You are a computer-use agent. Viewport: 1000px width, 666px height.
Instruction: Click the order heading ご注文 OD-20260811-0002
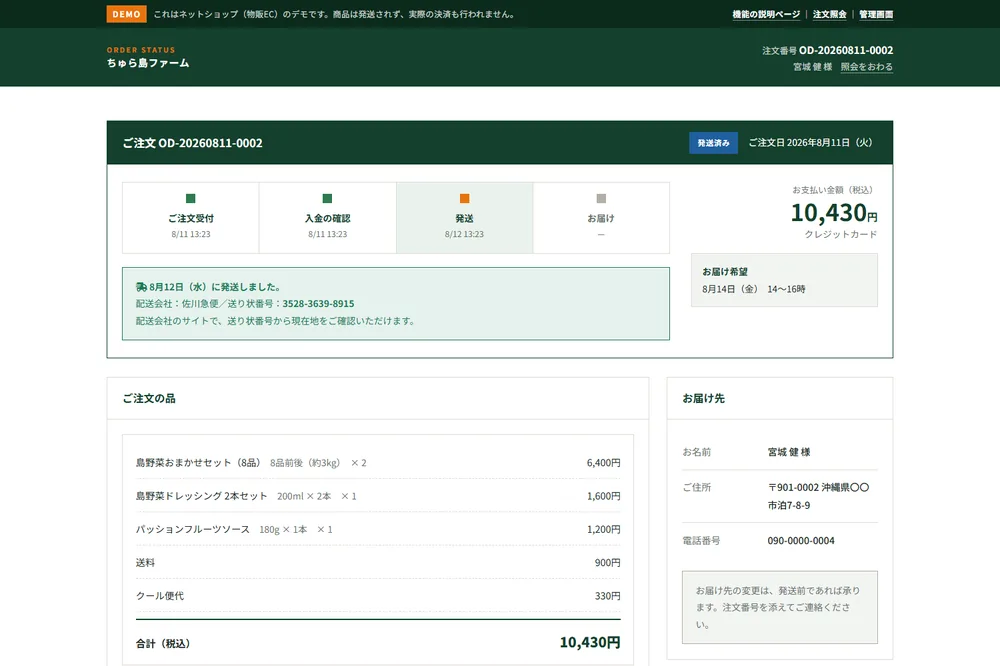193,143
